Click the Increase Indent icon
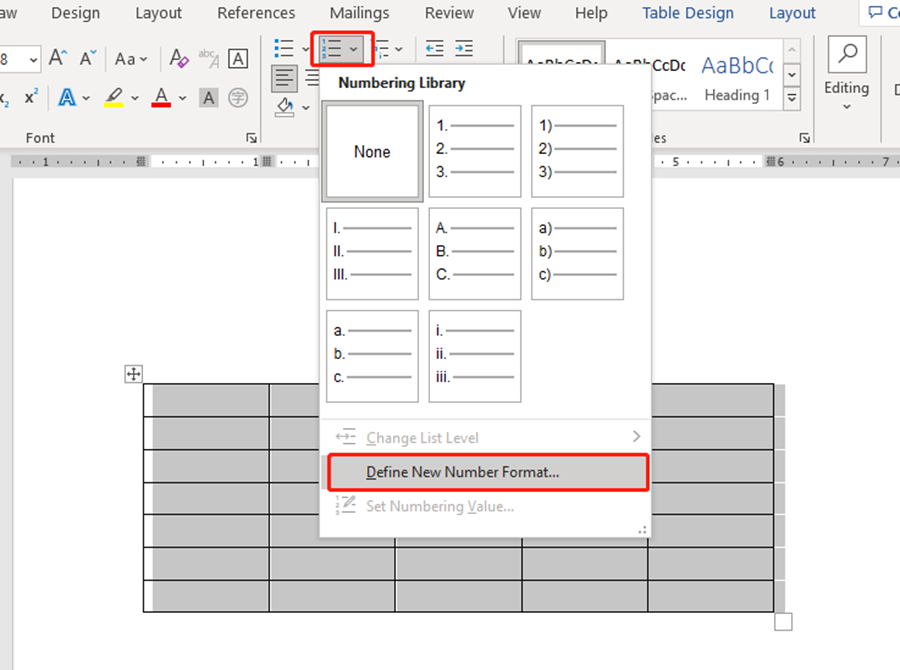Image resolution: width=900 pixels, height=670 pixels. tap(464, 49)
